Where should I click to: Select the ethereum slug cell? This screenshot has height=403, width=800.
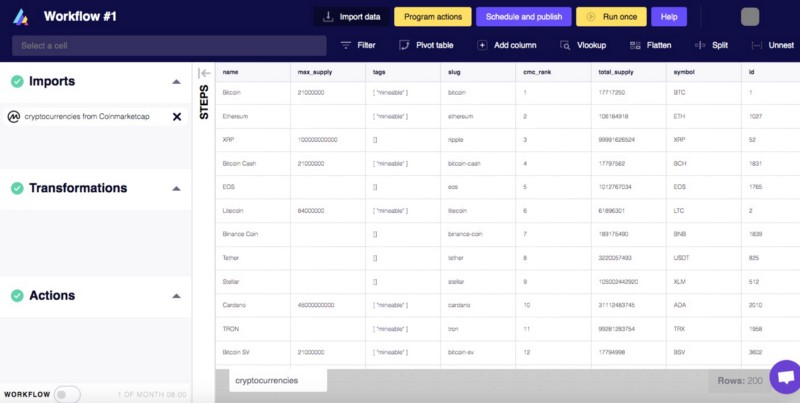[478, 116]
